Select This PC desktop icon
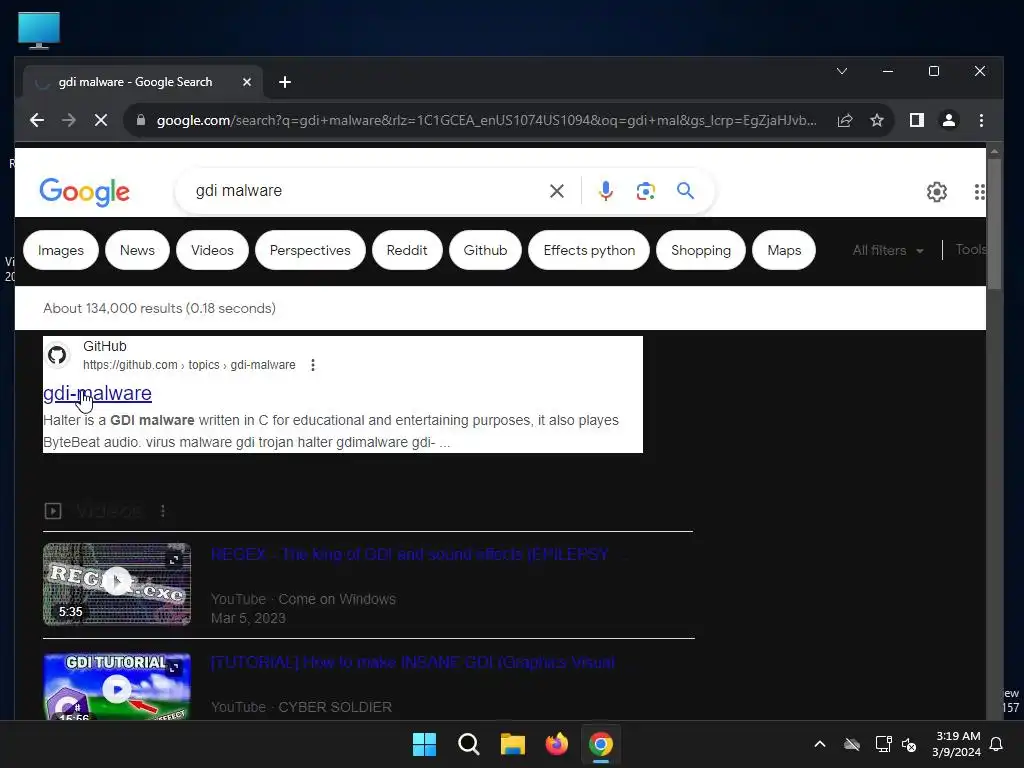1024x768 pixels. (x=39, y=30)
